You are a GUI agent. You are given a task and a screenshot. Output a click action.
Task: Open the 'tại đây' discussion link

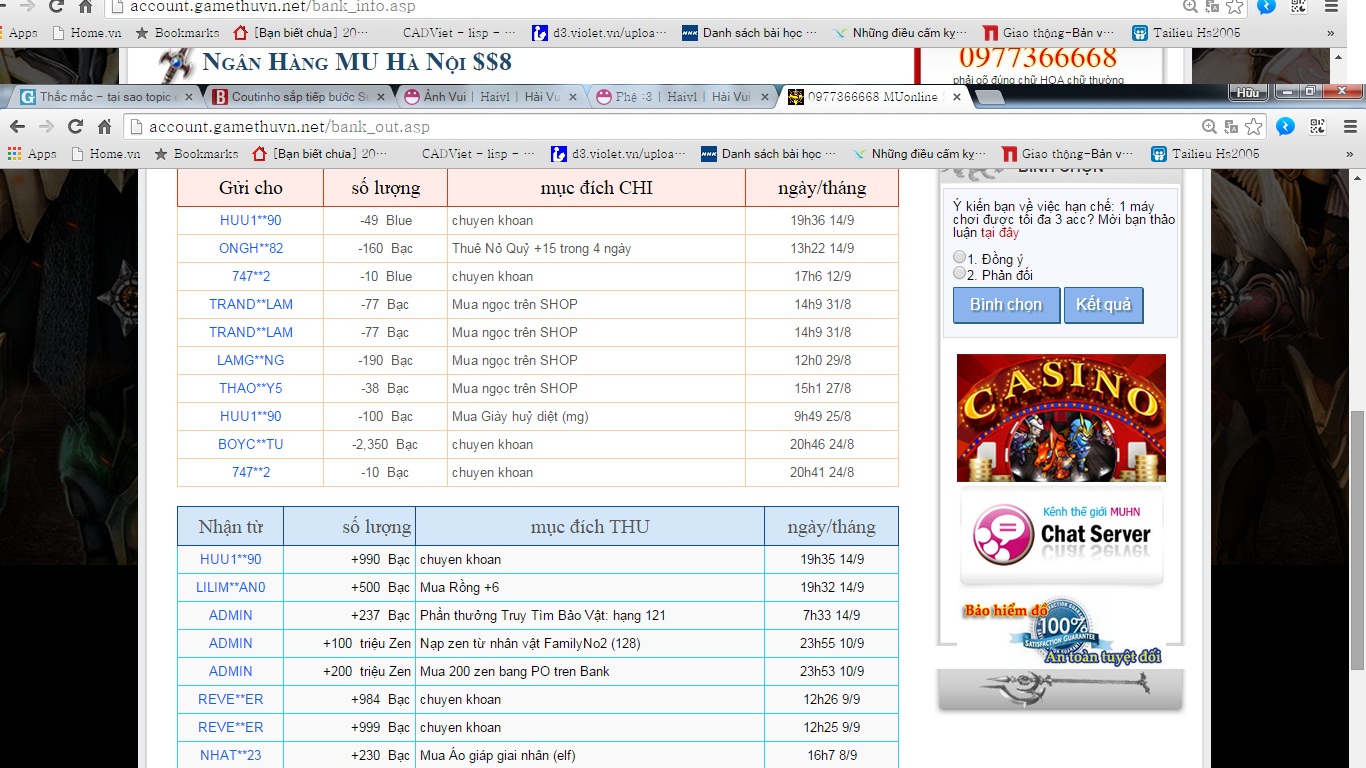(x=1000, y=233)
